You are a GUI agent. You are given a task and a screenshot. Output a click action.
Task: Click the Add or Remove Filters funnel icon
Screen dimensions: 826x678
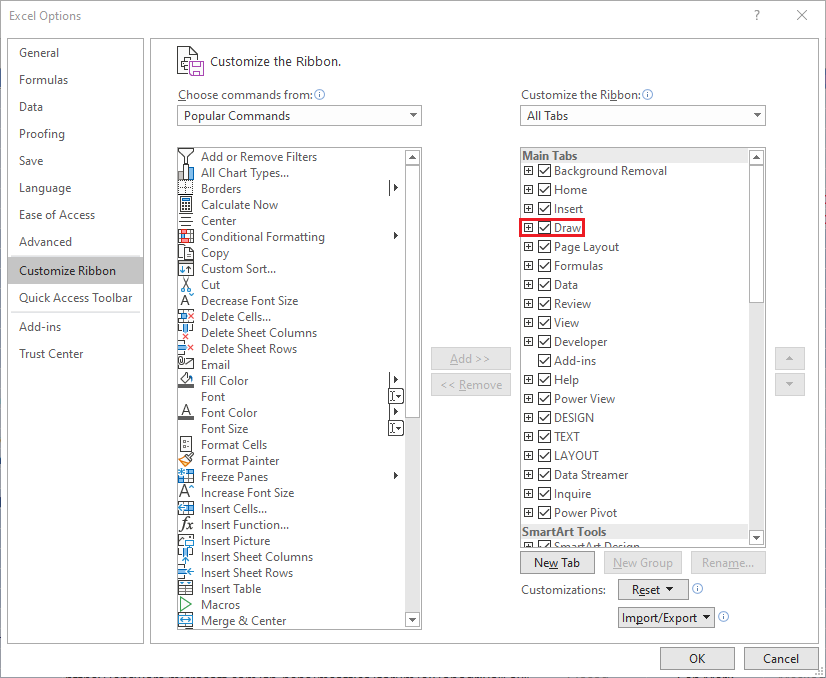185,156
